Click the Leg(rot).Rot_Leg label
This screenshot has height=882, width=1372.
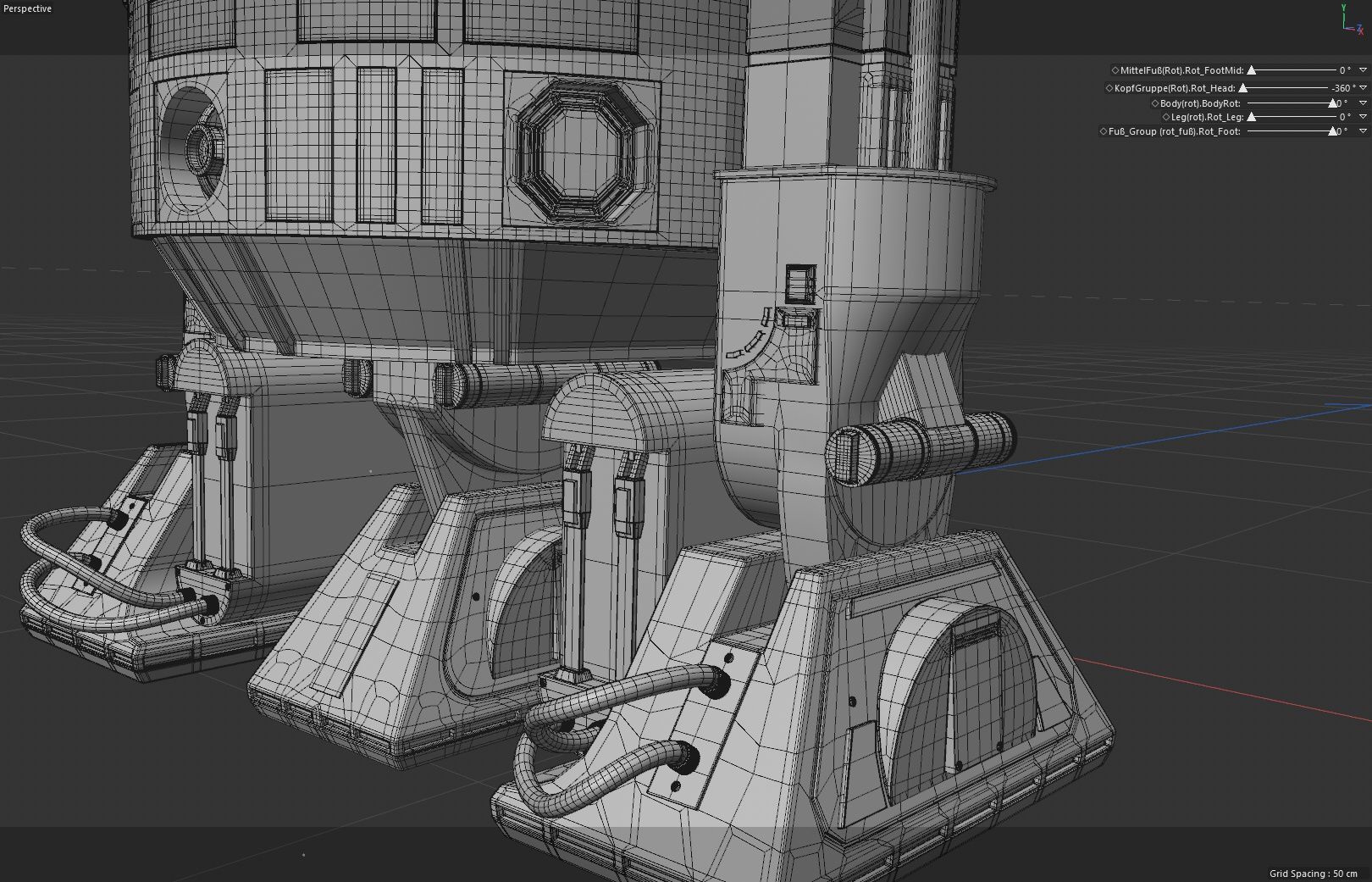point(1208,117)
